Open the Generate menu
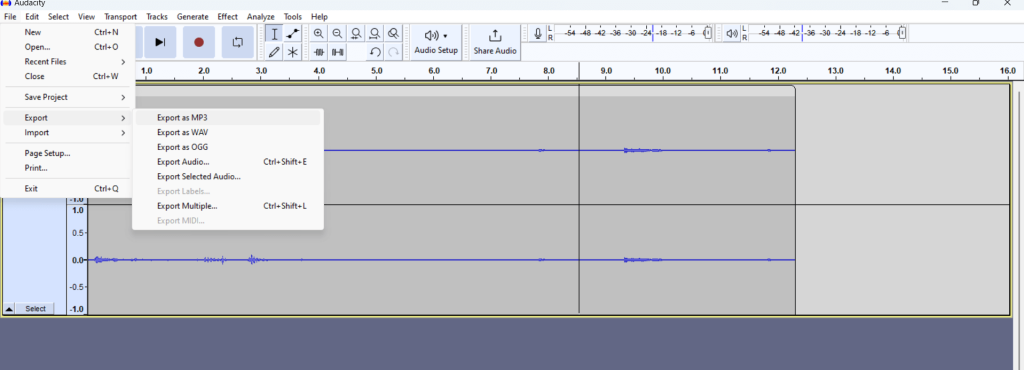The image size is (1024, 370). (193, 16)
